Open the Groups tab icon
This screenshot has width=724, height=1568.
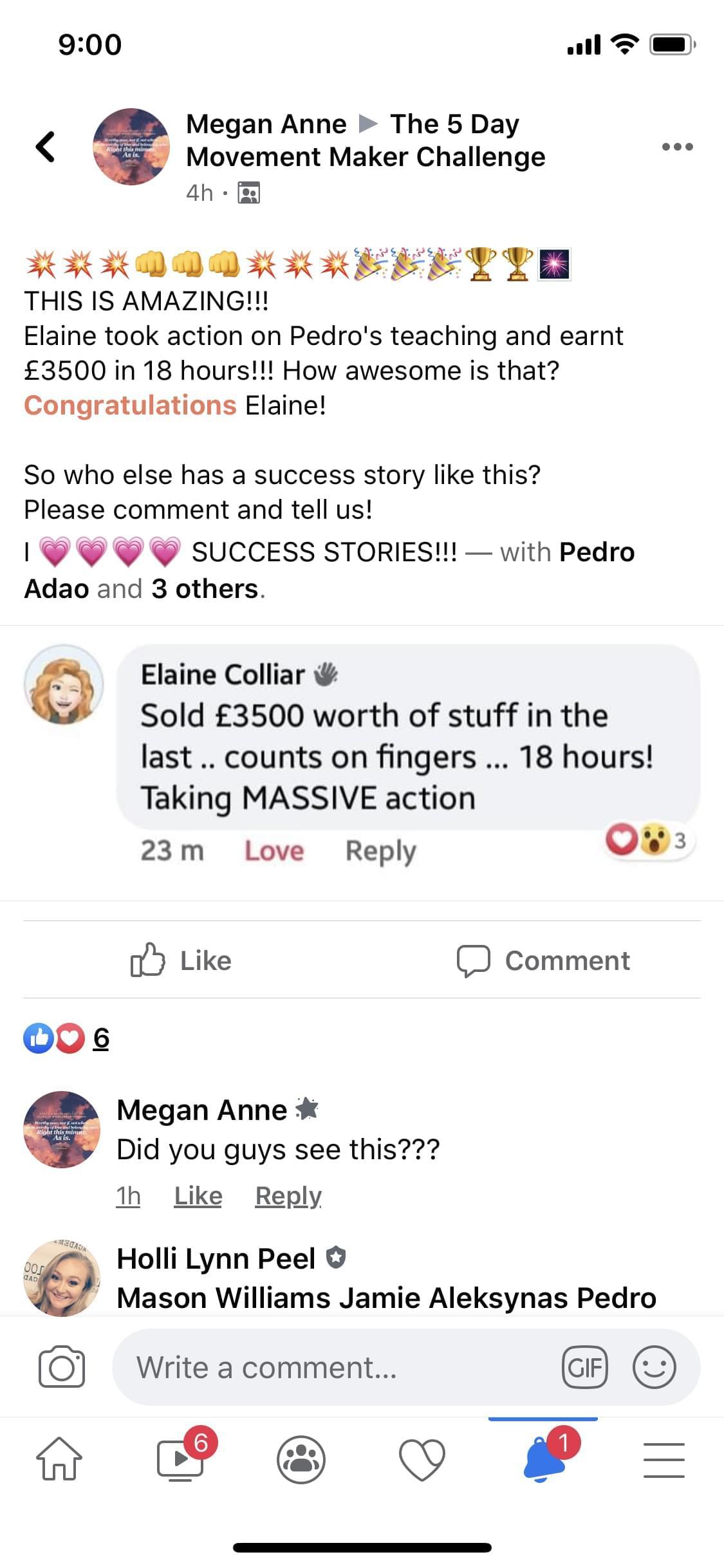(x=301, y=1459)
